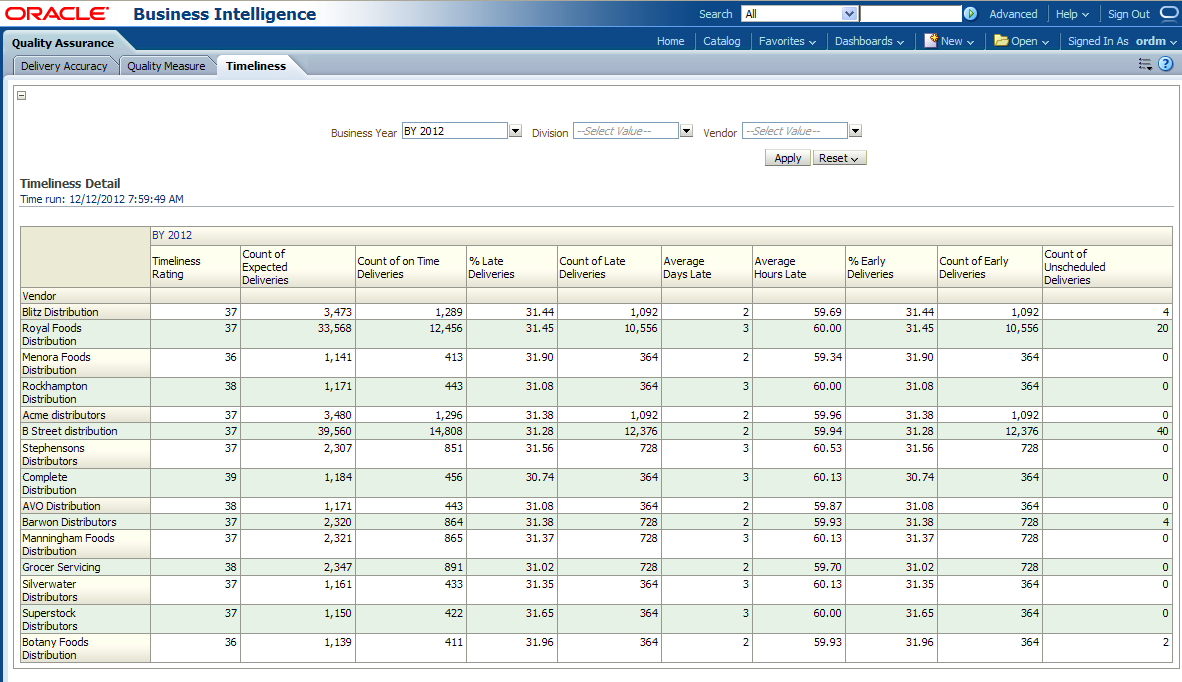Open the page options icon
The width and height of the screenshot is (1182, 682).
1145,65
